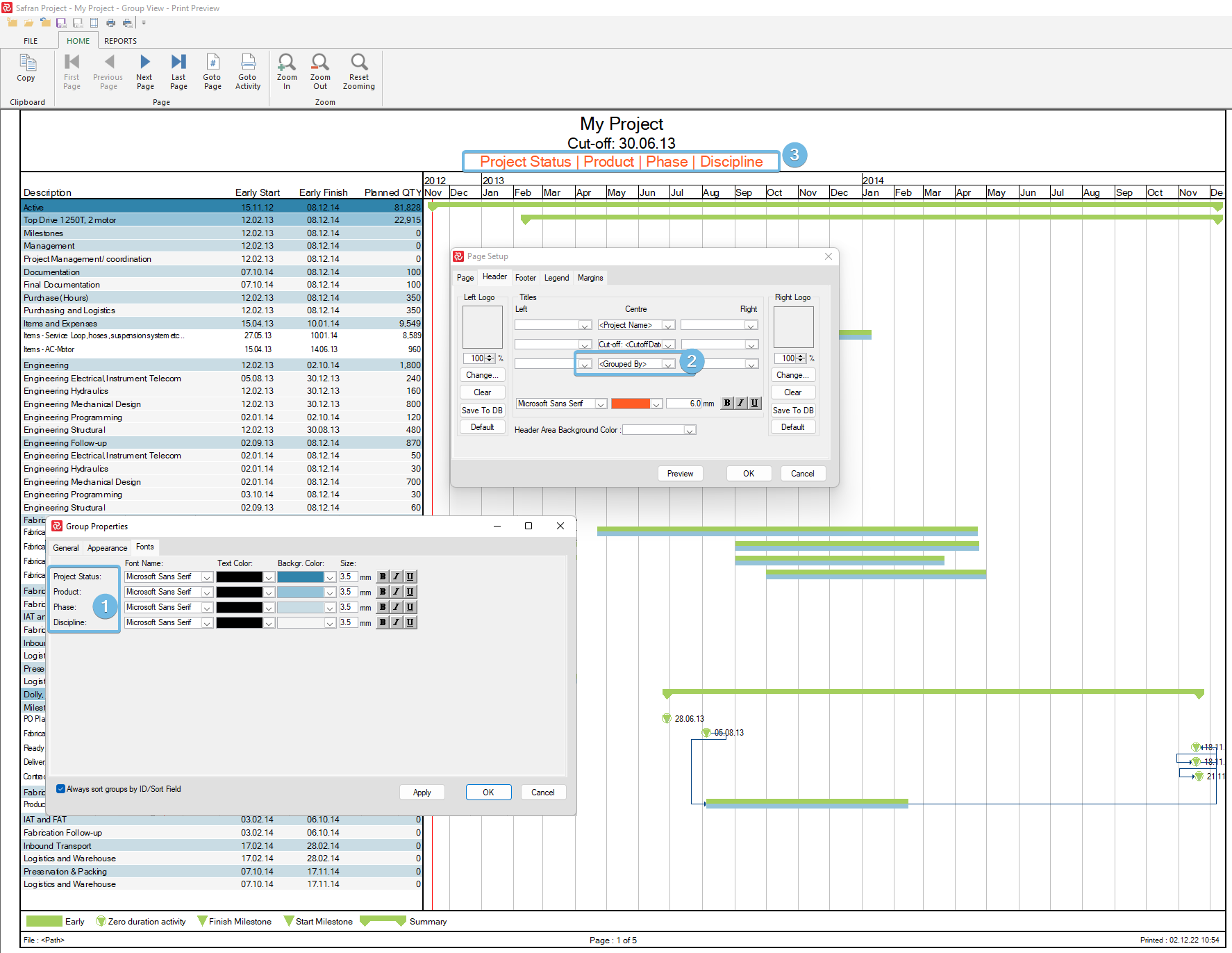Viewport: 1232px width, 953px height.
Task: Toggle Italic for the Phase font row
Action: [x=397, y=607]
